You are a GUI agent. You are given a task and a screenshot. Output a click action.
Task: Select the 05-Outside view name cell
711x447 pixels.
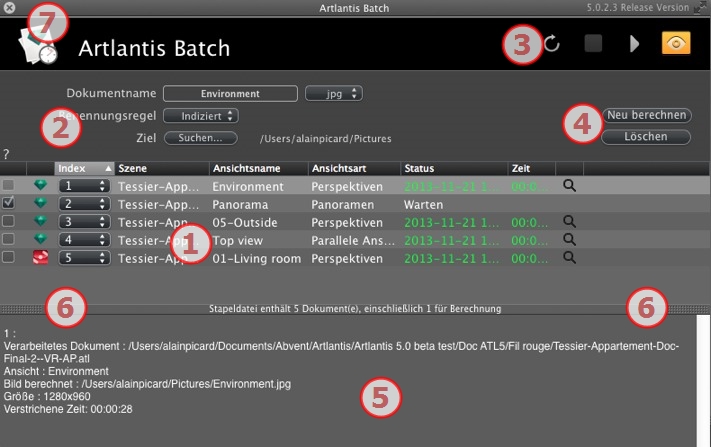pos(245,223)
